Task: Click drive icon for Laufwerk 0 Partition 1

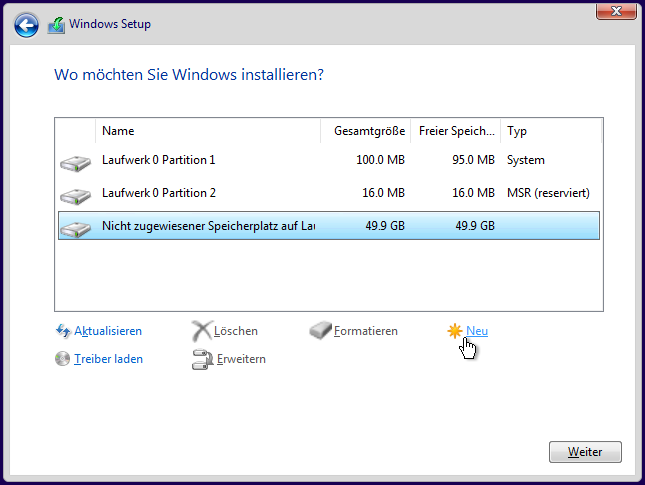Action: click(75, 163)
